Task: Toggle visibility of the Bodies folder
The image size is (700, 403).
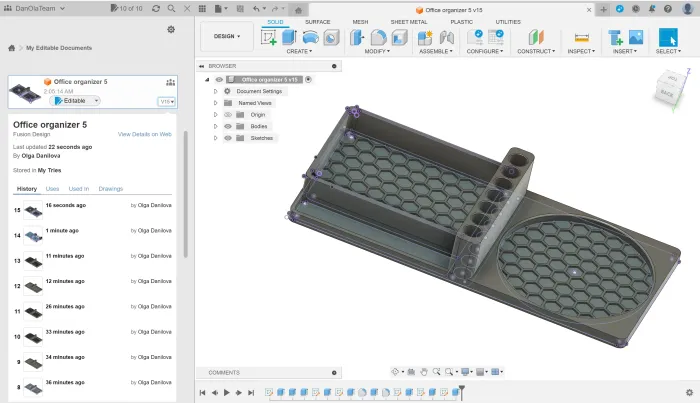Action: [228, 126]
